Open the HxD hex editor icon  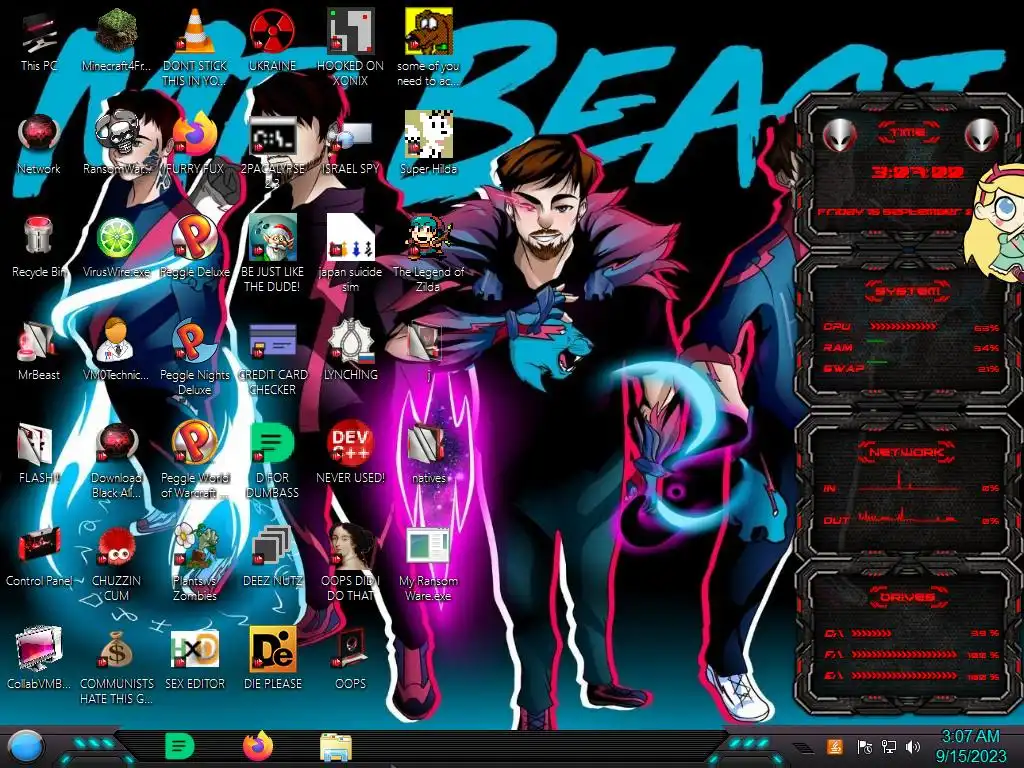pyautogui.click(x=195, y=660)
